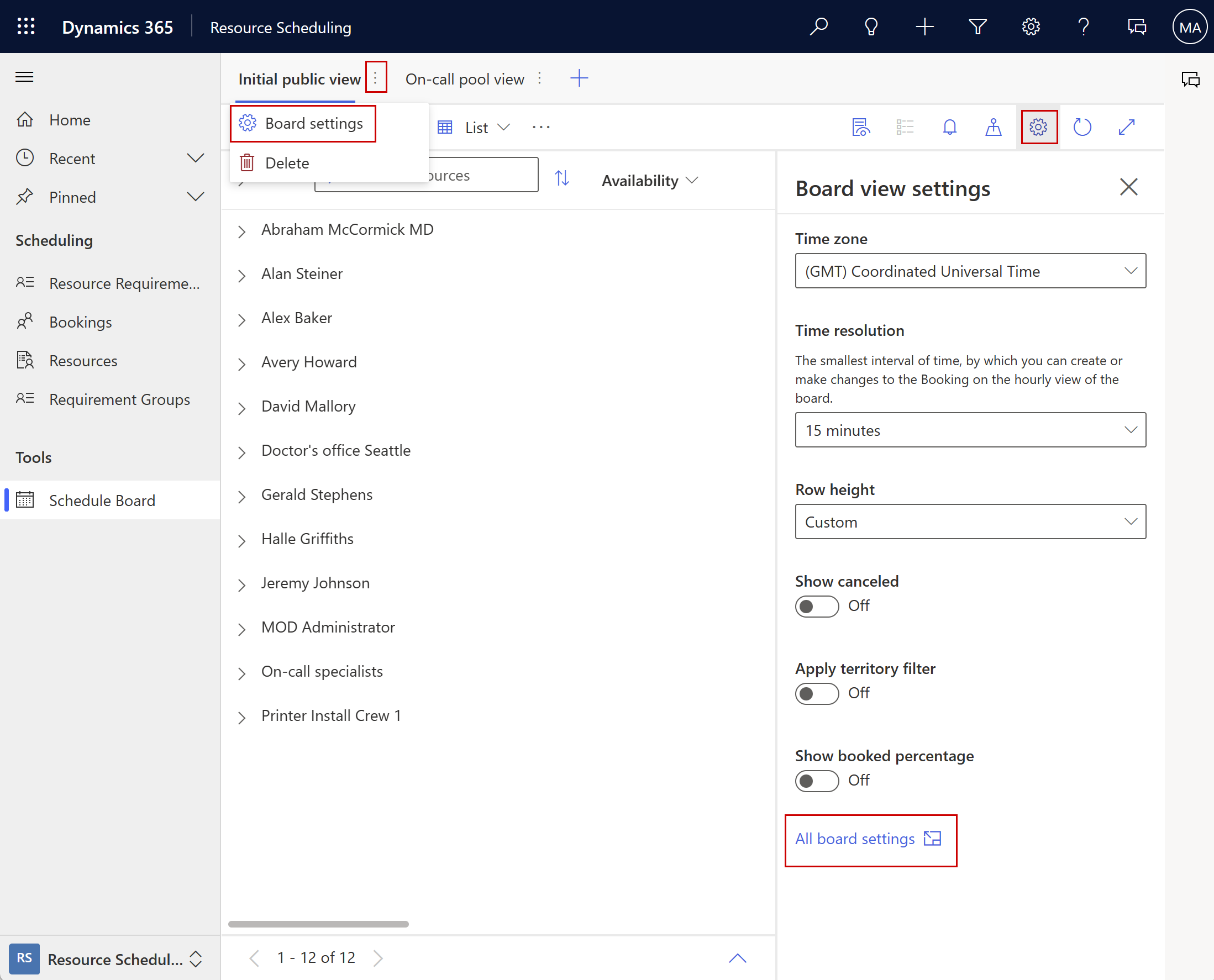Click the refresh board icon
The width and height of the screenshot is (1214, 980).
pos(1084,127)
